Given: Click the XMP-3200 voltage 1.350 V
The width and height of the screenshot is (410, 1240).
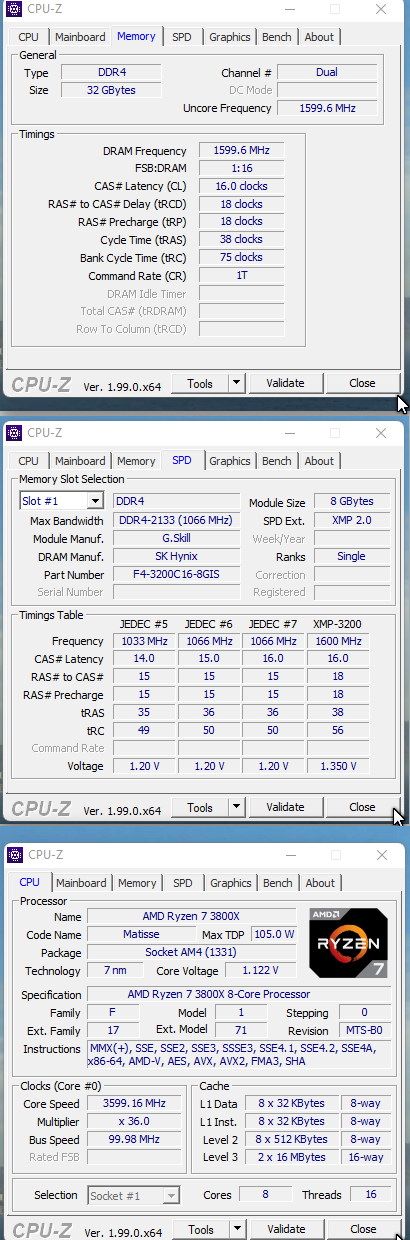Looking at the screenshot, I should click(338, 766).
